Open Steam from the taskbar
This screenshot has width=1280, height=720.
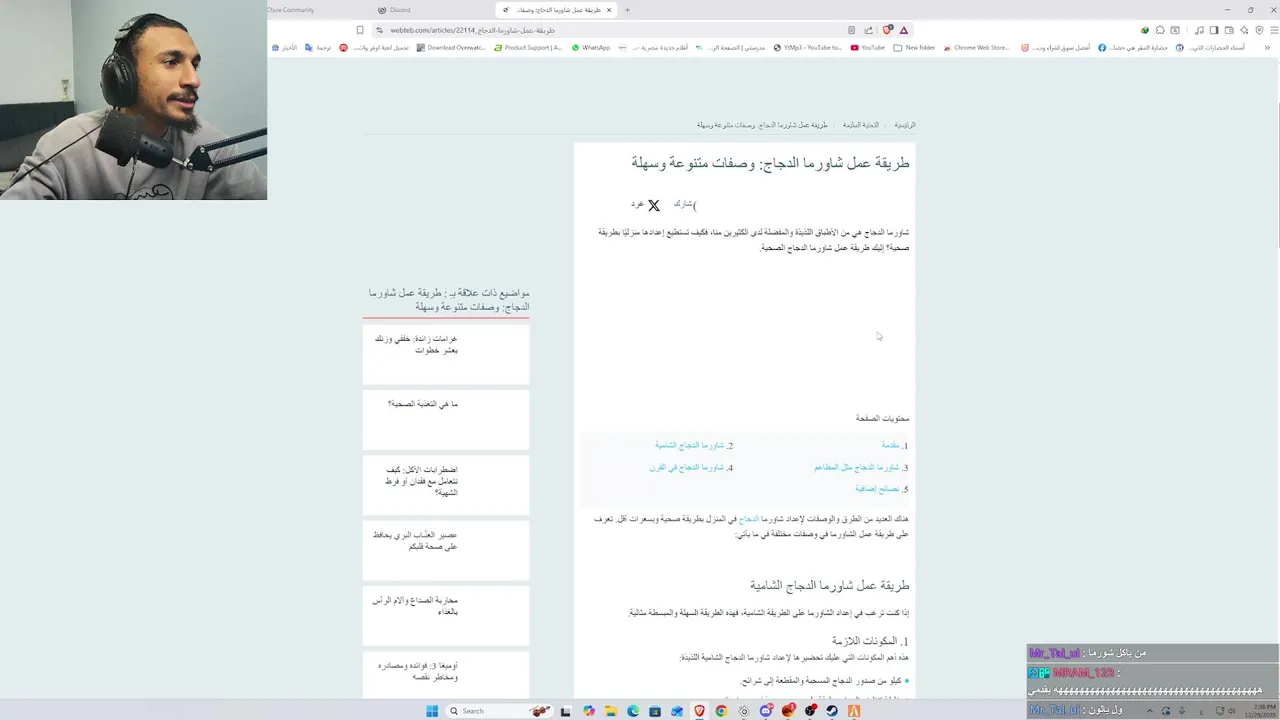832,711
